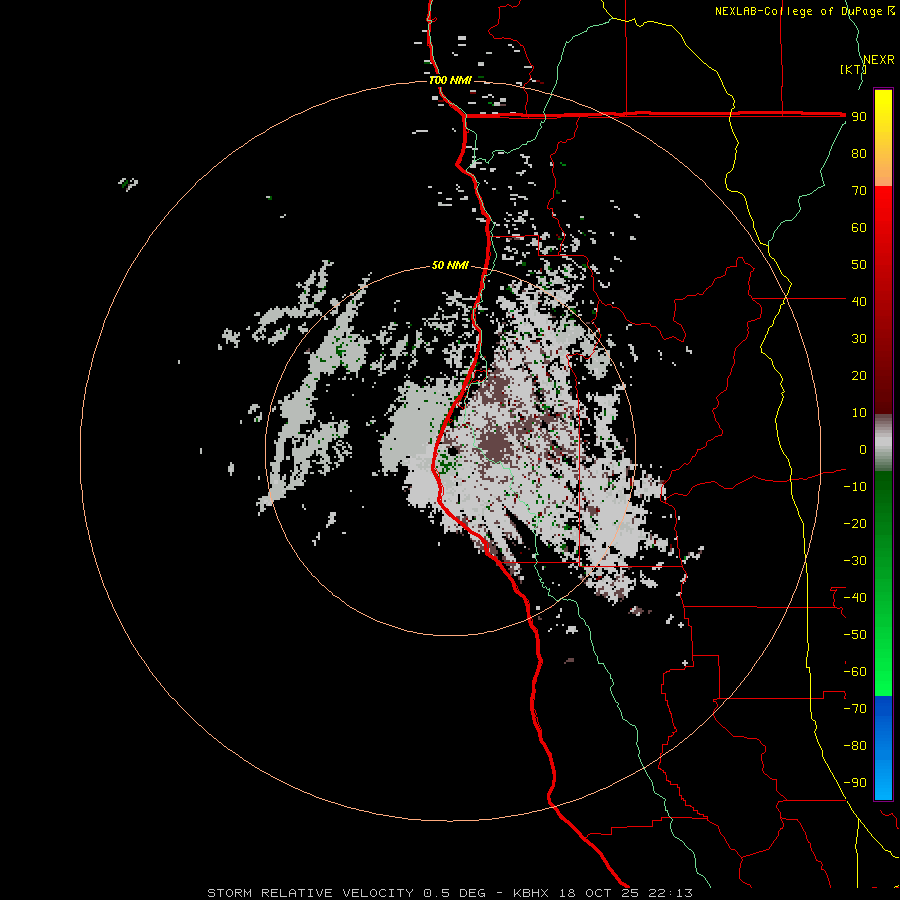
Task: Click the gray zero-velocity segment of the color bar
Action: [883, 443]
